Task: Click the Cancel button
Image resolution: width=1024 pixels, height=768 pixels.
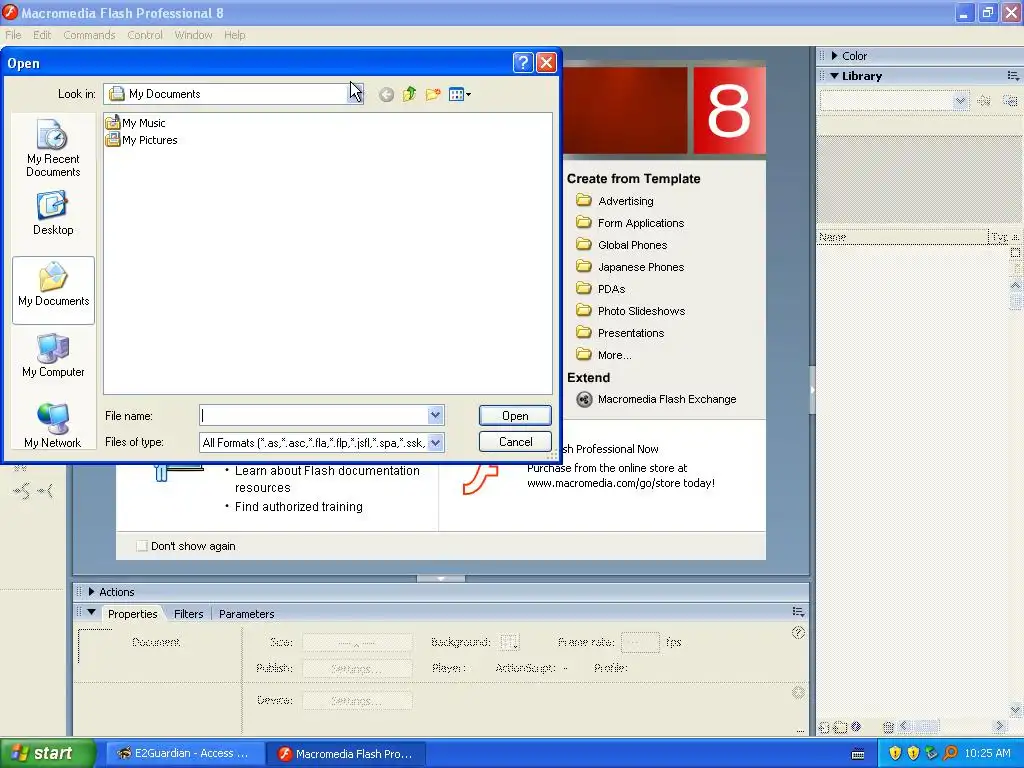Action: pyautogui.click(x=515, y=442)
